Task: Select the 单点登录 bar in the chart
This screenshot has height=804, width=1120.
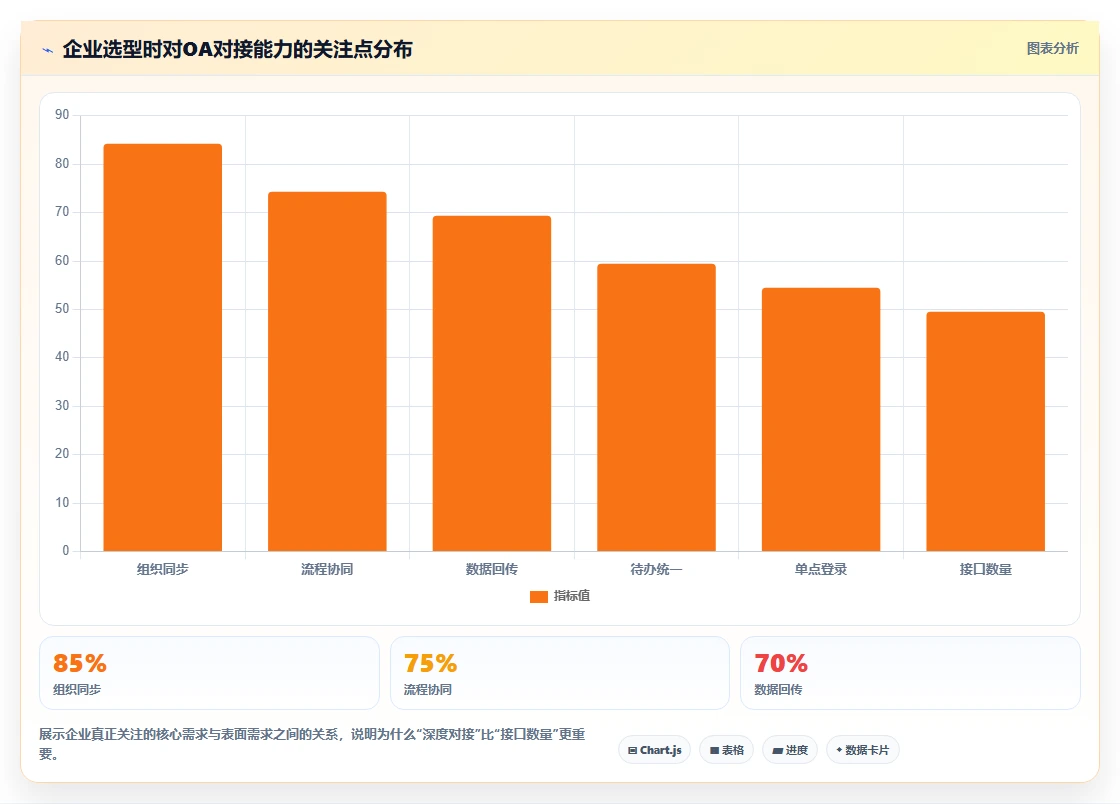Action: 821,420
